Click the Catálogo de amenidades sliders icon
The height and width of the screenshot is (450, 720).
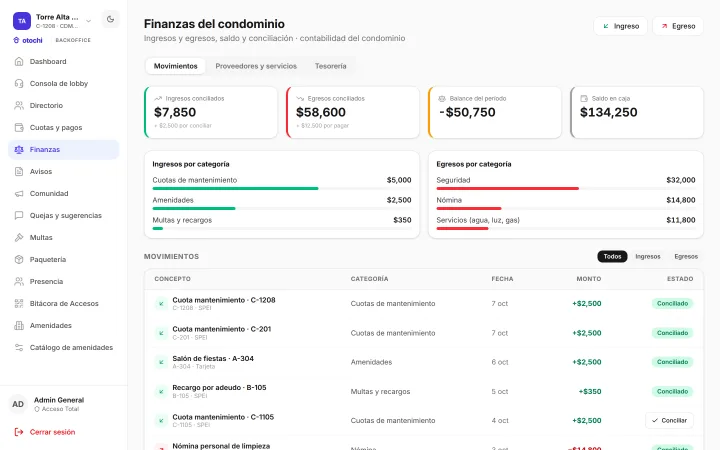(x=19, y=348)
